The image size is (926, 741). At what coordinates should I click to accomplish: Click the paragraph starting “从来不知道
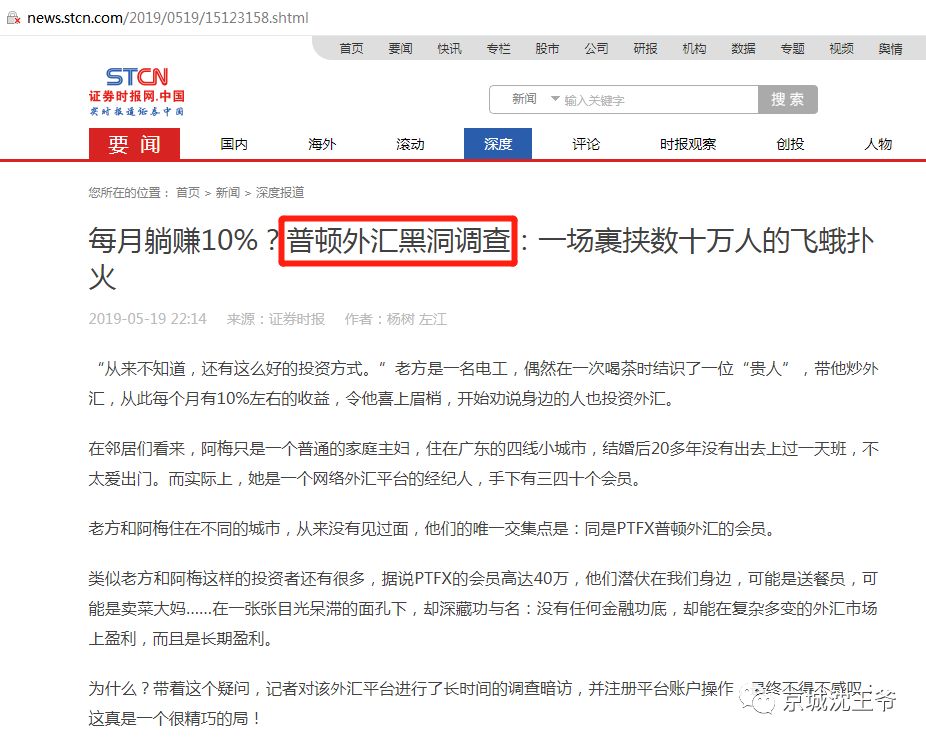click(x=484, y=384)
